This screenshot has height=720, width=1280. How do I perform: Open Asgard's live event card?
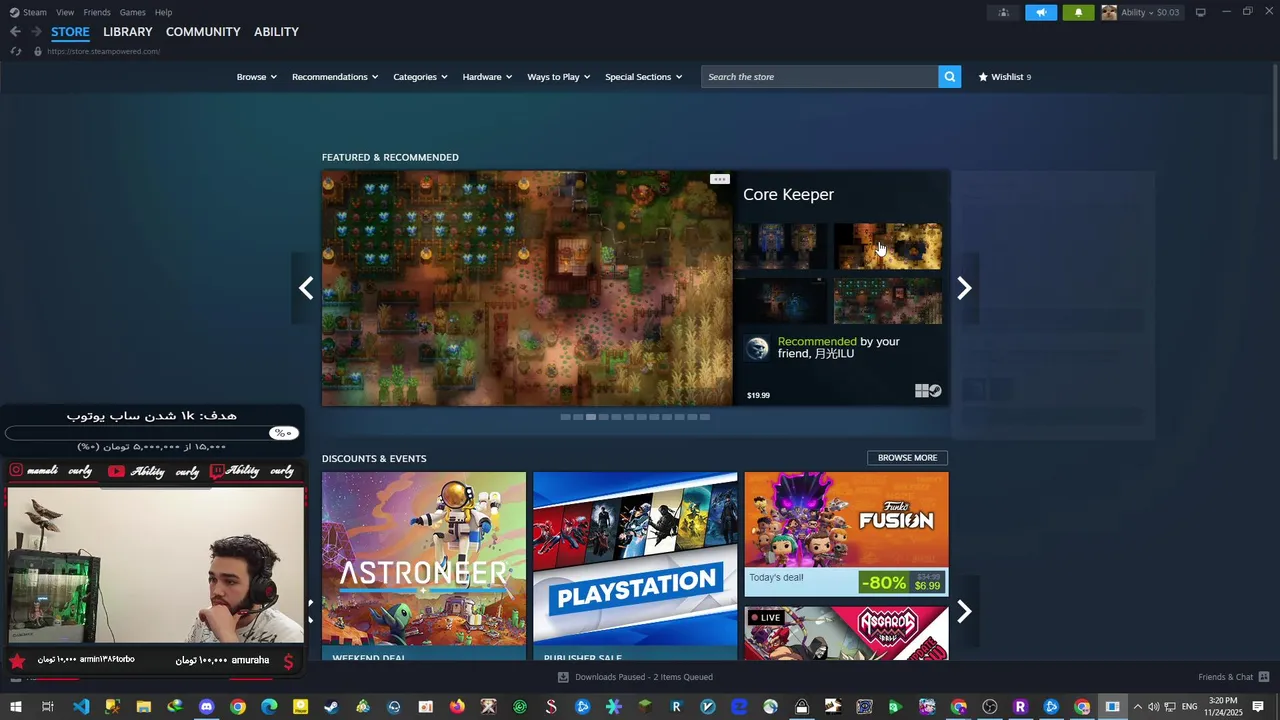(846, 633)
